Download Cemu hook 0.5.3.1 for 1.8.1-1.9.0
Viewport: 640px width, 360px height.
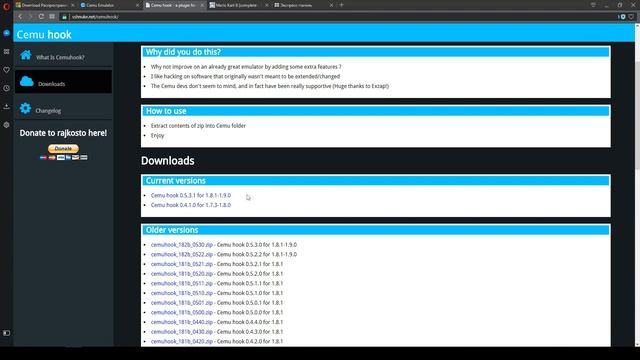coord(191,196)
